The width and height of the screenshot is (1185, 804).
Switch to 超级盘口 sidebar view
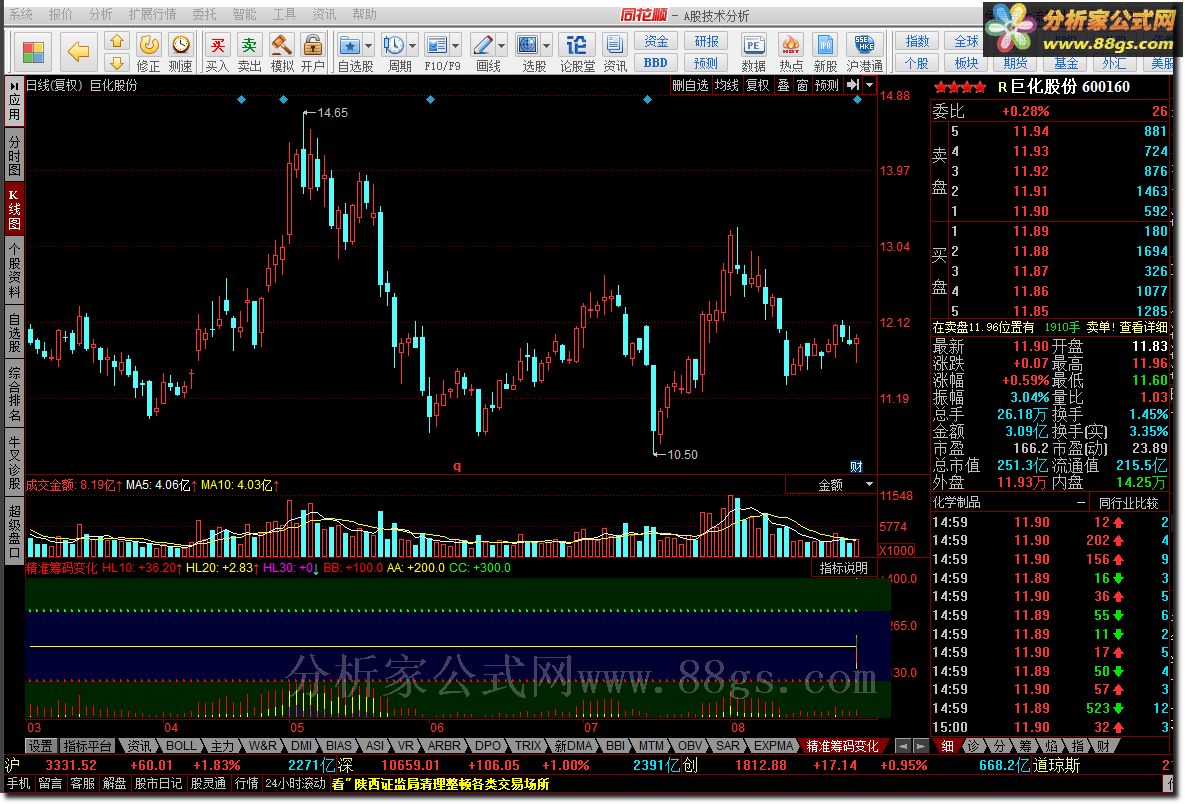click(x=14, y=532)
